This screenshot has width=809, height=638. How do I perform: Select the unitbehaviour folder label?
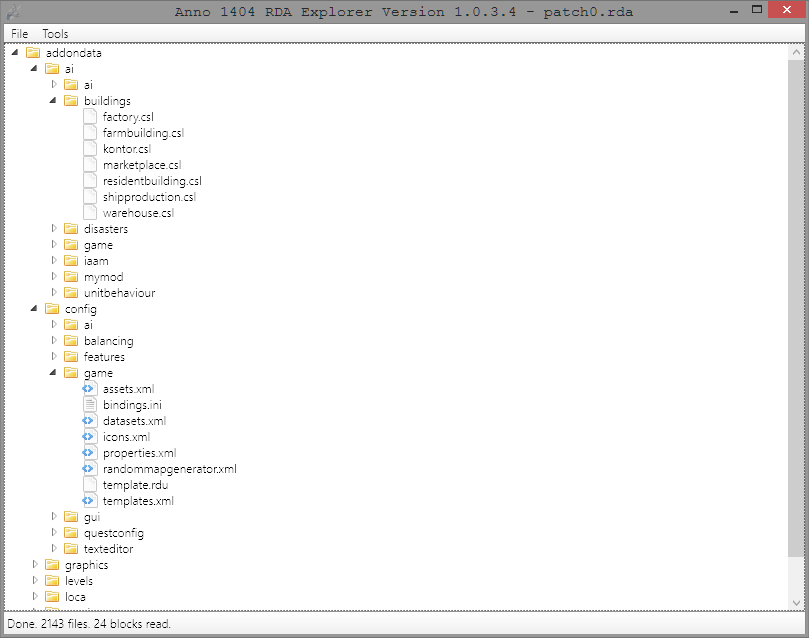tap(120, 293)
